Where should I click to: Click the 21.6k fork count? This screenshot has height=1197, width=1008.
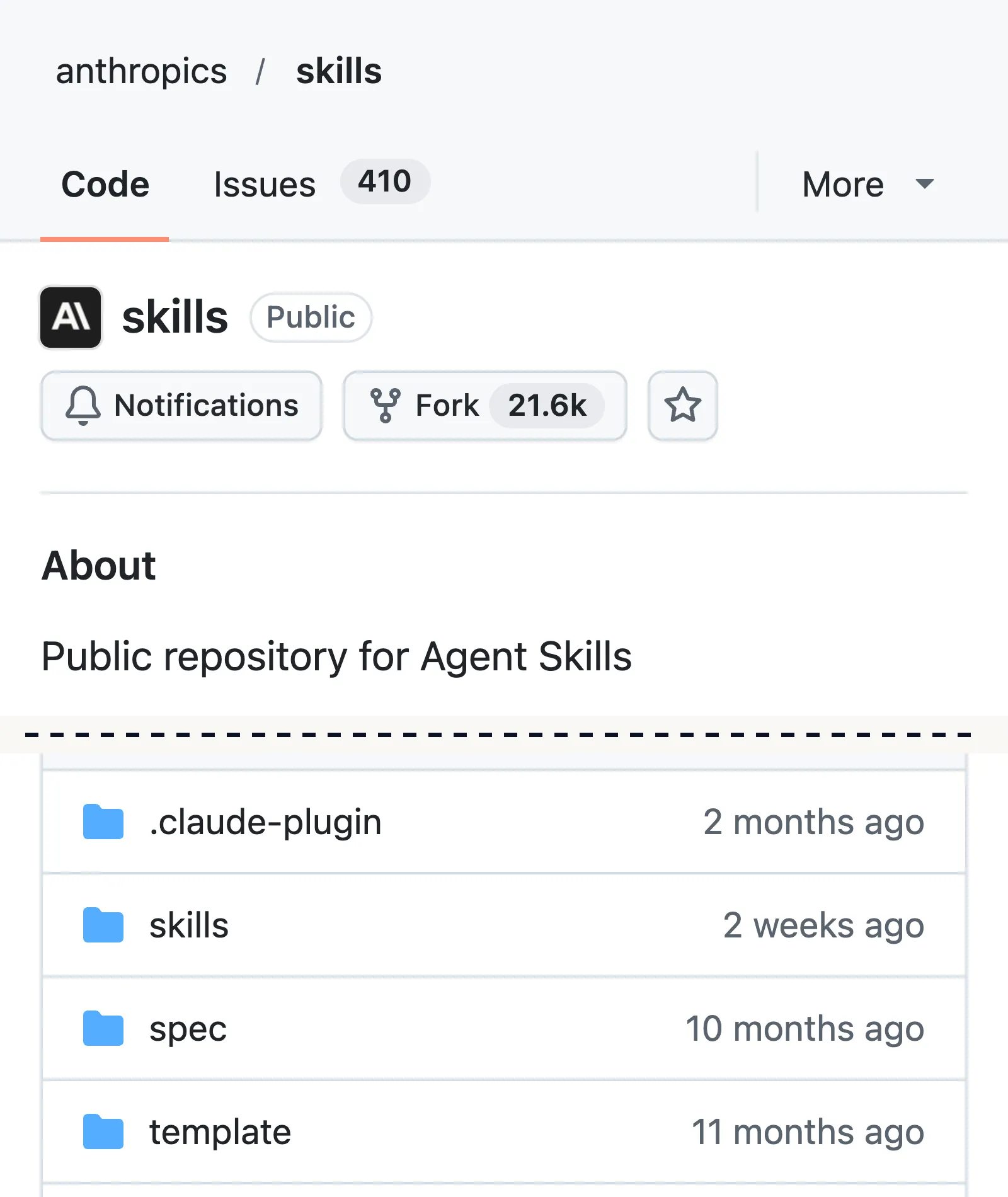coord(547,405)
